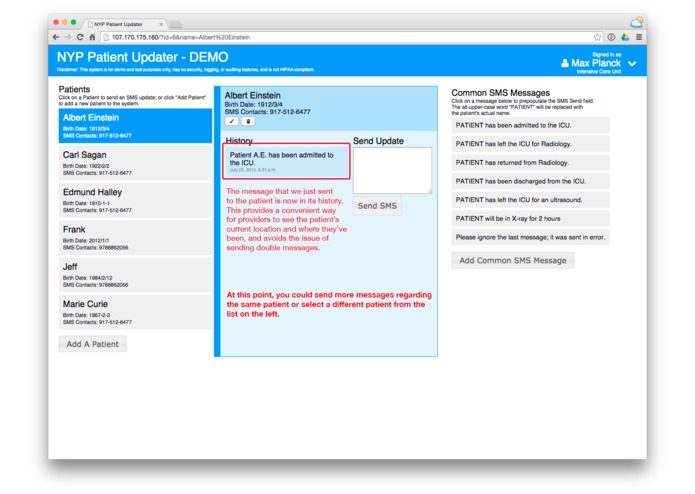
Task: Select patient Frank
Action: (x=135, y=237)
